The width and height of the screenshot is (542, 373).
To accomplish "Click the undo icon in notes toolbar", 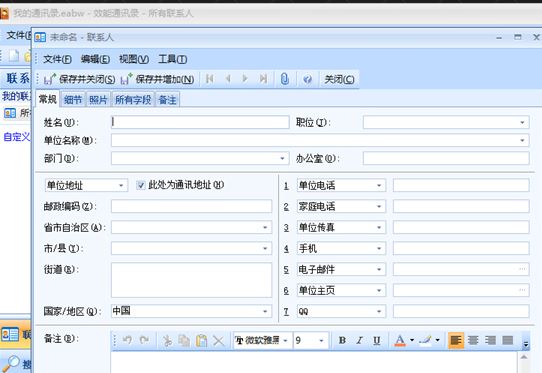I will tap(127, 341).
